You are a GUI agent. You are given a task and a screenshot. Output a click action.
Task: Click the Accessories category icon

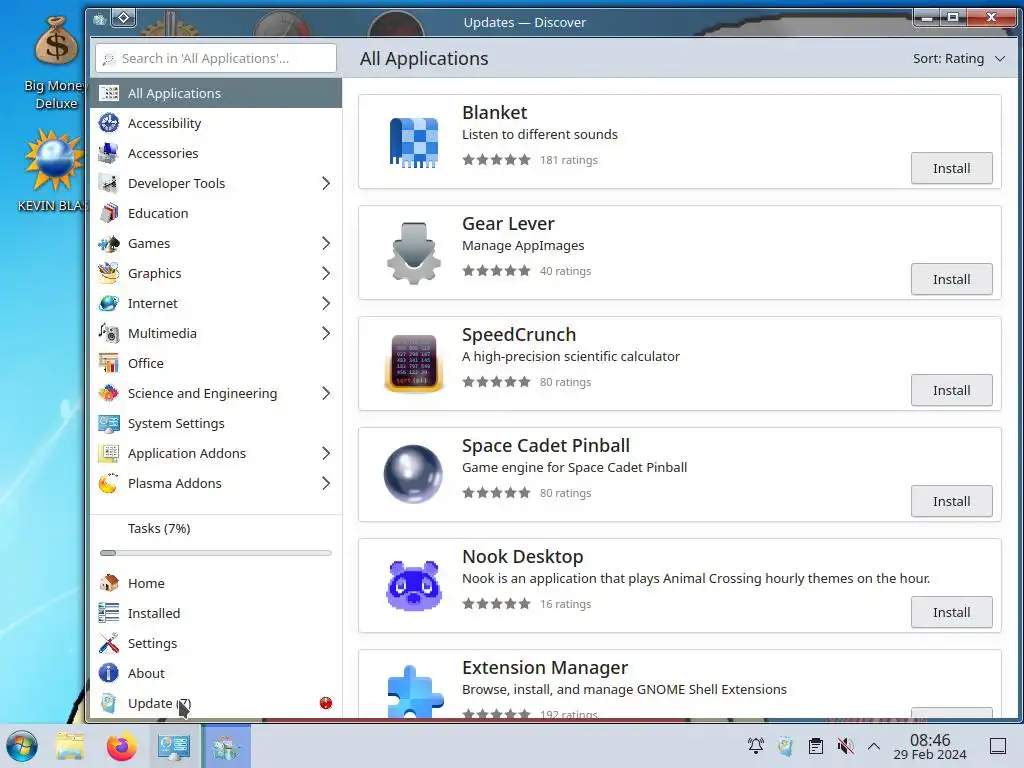pyautogui.click(x=108, y=153)
